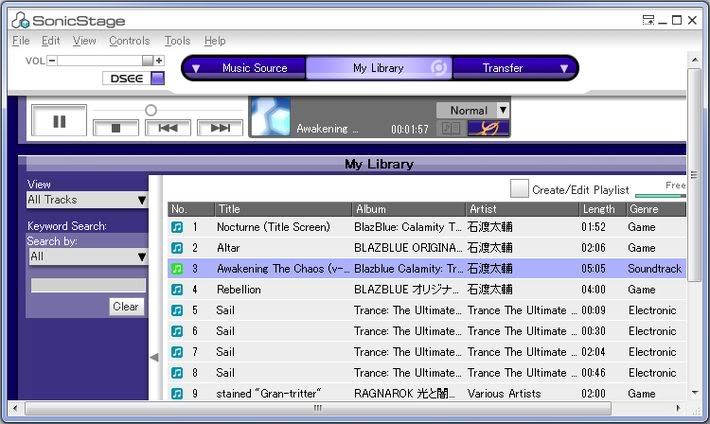The height and width of the screenshot is (424, 710).
Task: Click the music note icon for Altar
Action: (177, 248)
